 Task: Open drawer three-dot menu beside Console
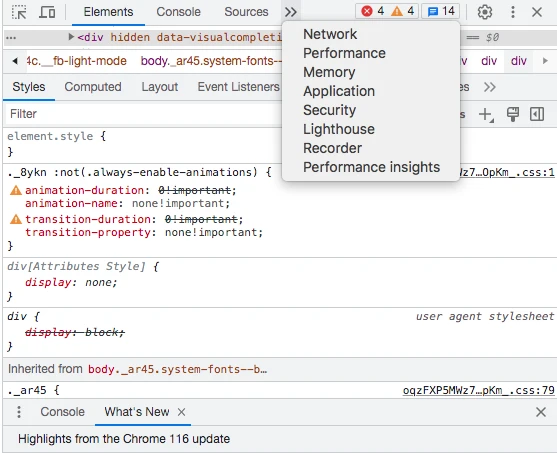pos(19,412)
